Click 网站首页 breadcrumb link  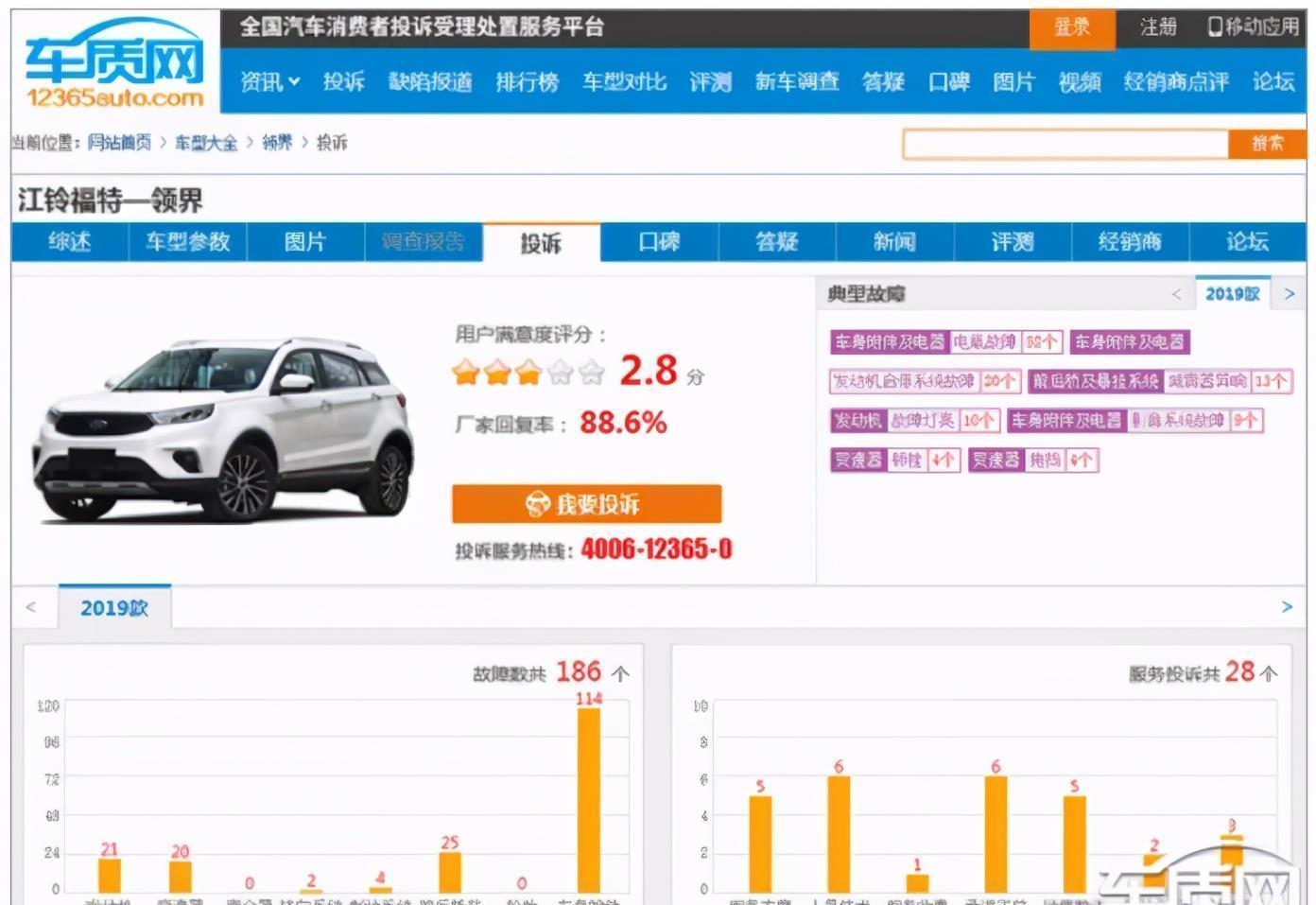tap(119, 143)
